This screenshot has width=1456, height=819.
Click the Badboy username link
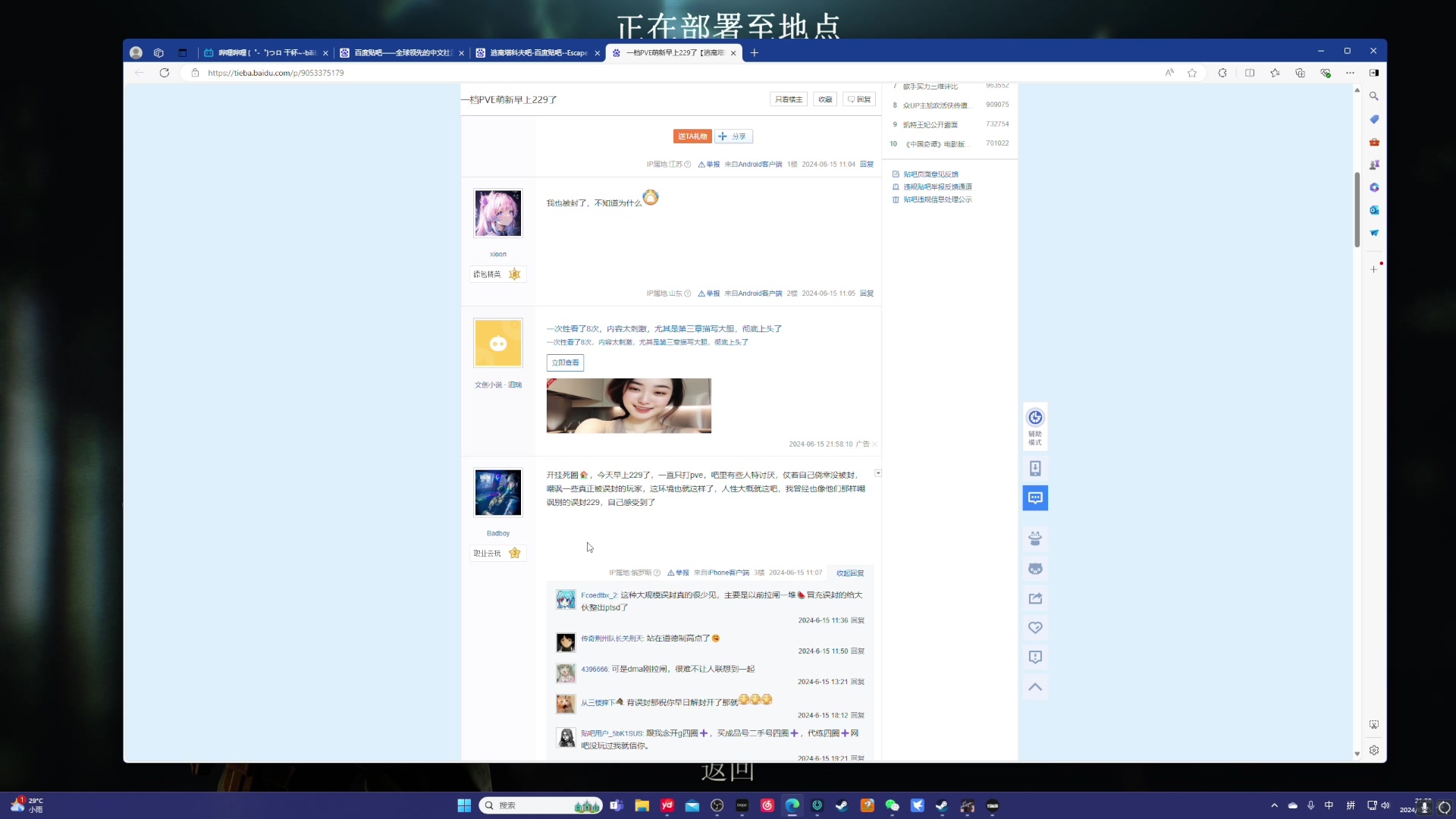[498, 533]
